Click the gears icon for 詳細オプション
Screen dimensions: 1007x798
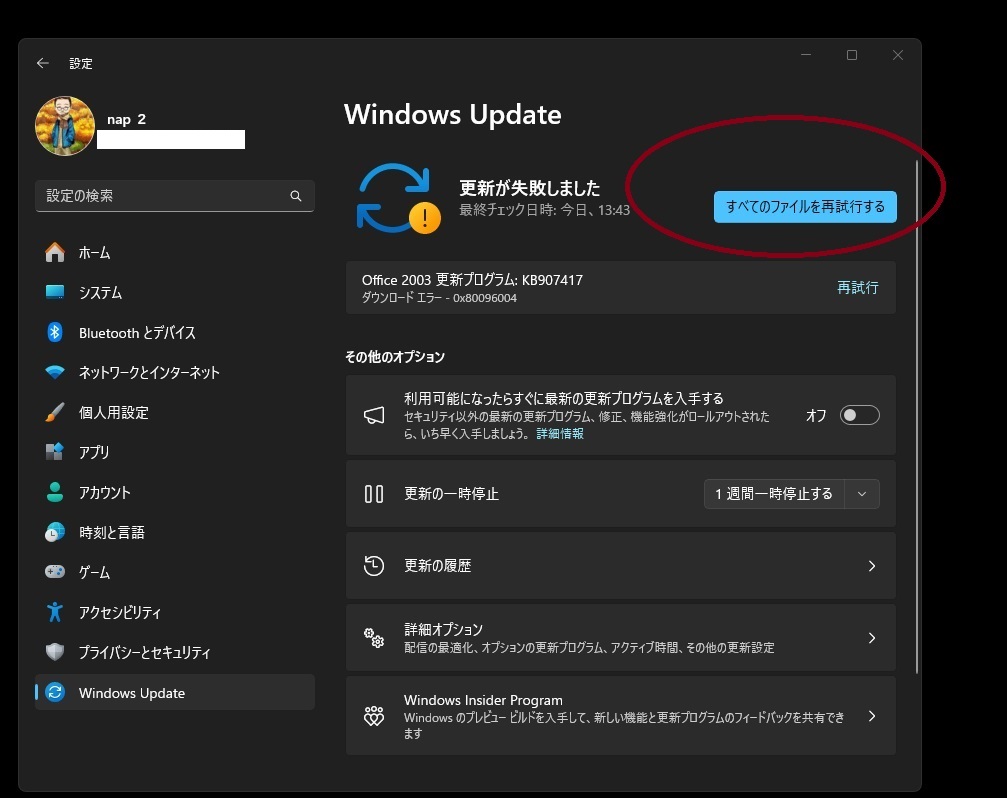pos(374,638)
